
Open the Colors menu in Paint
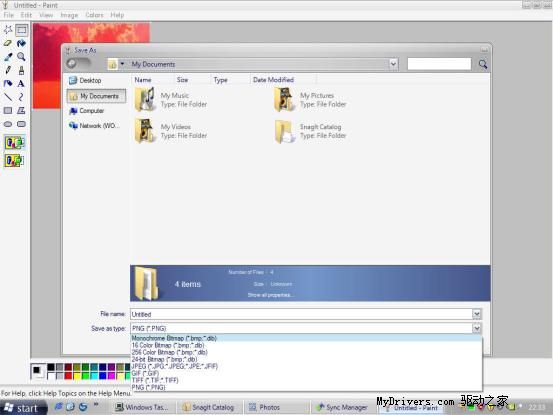(94, 15)
